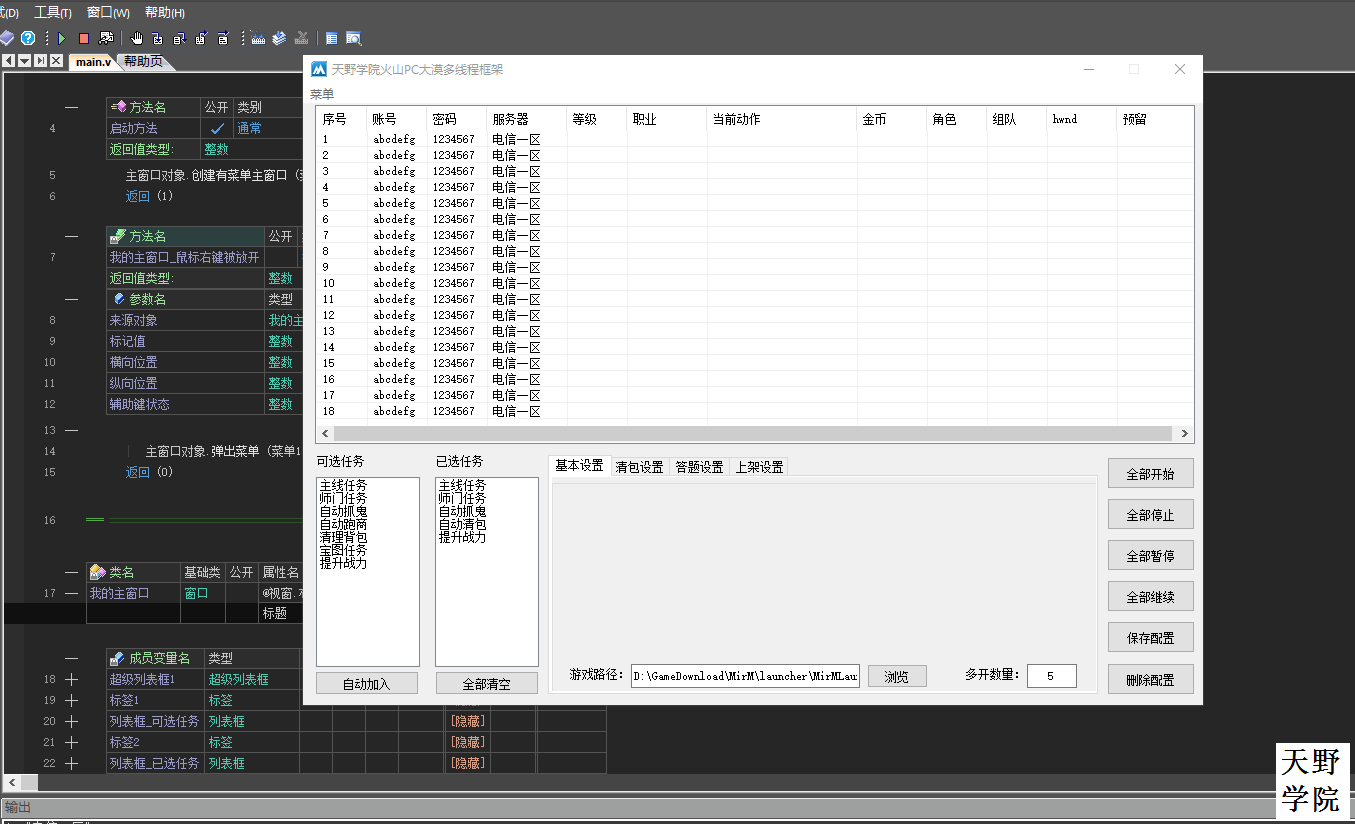This screenshot has height=824, width=1355.
Task: Switch to the 上架设置 tab
Action: point(759,466)
